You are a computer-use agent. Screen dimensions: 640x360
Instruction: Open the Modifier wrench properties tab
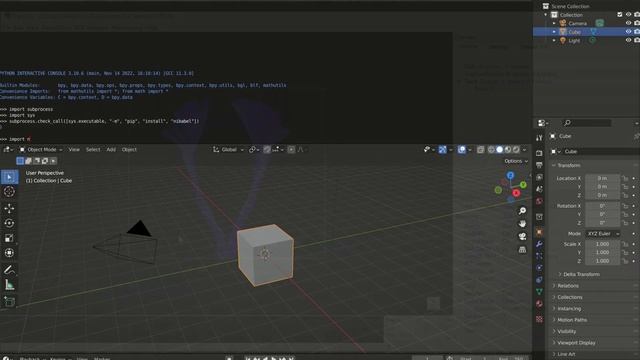[x=539, y=244]
